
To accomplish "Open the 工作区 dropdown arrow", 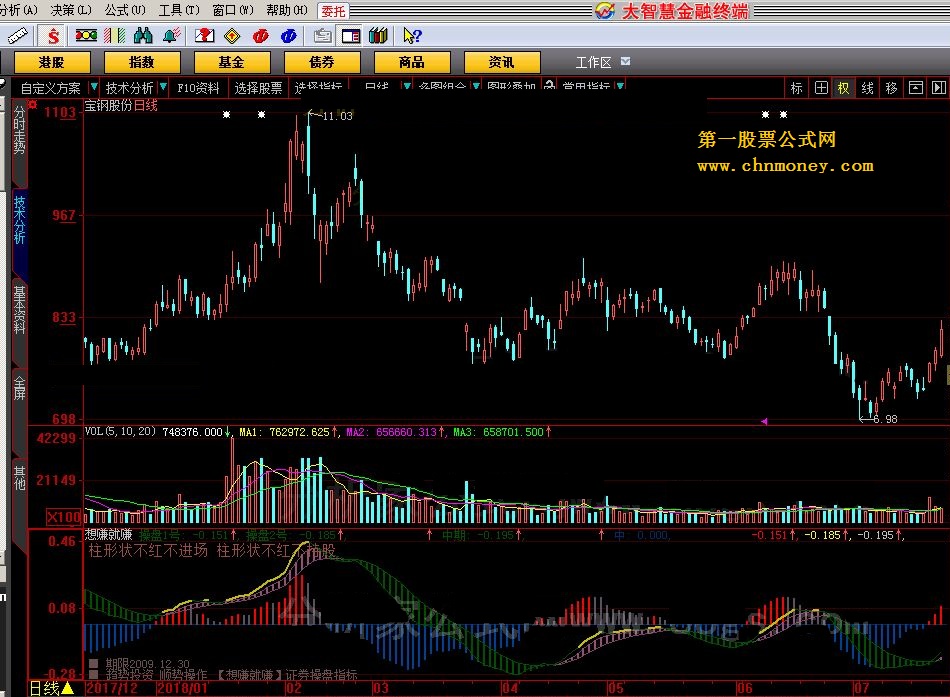I will 626,61.
